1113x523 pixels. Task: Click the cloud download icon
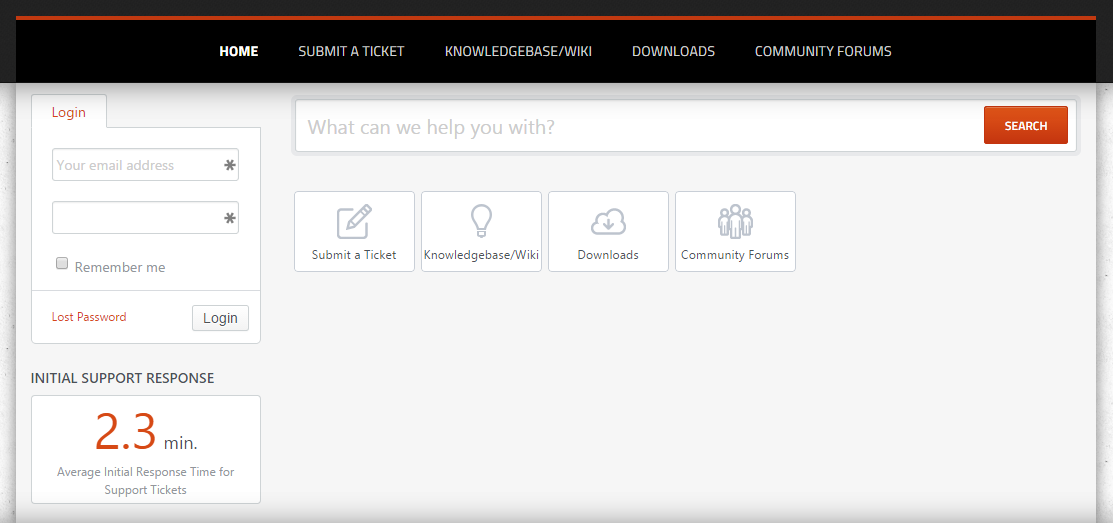pyautogui.click(x=608, y=221)
